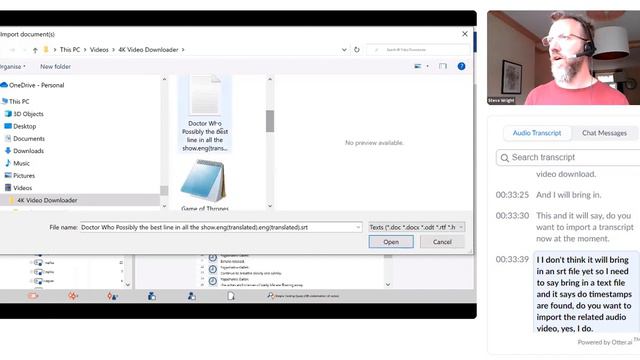This screenshot has height=360, width=640.
Task: Click the Search transcript field
Action: click(568, 158)
